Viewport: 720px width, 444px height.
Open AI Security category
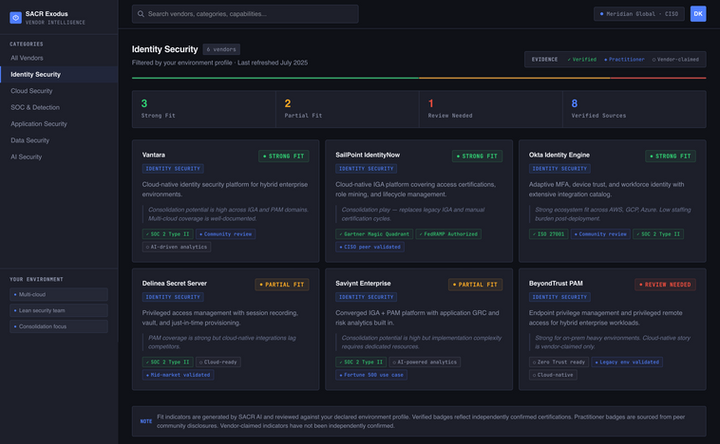[59, 157]
